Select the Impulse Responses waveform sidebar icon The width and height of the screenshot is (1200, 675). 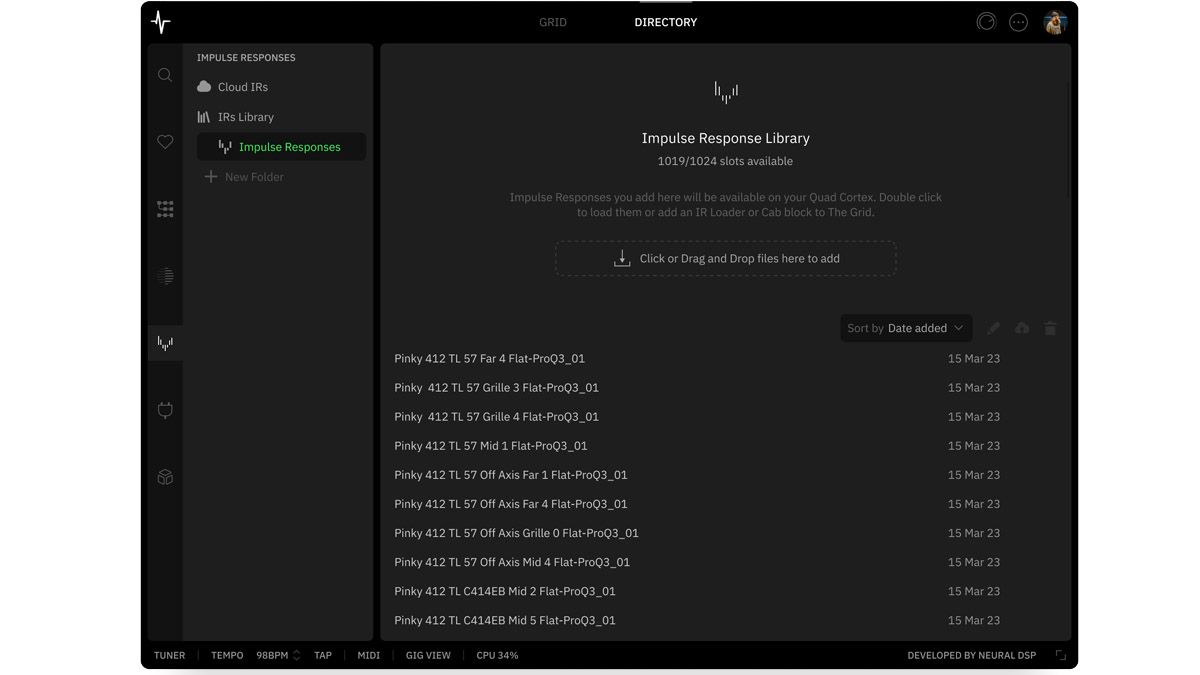pyautogui.click(x=165, y=343)
